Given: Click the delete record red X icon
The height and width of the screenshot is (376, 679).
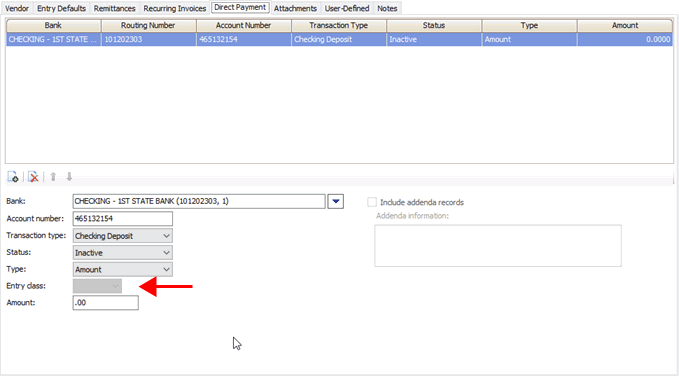Looking at the screenshot, I should click(33, 177).
